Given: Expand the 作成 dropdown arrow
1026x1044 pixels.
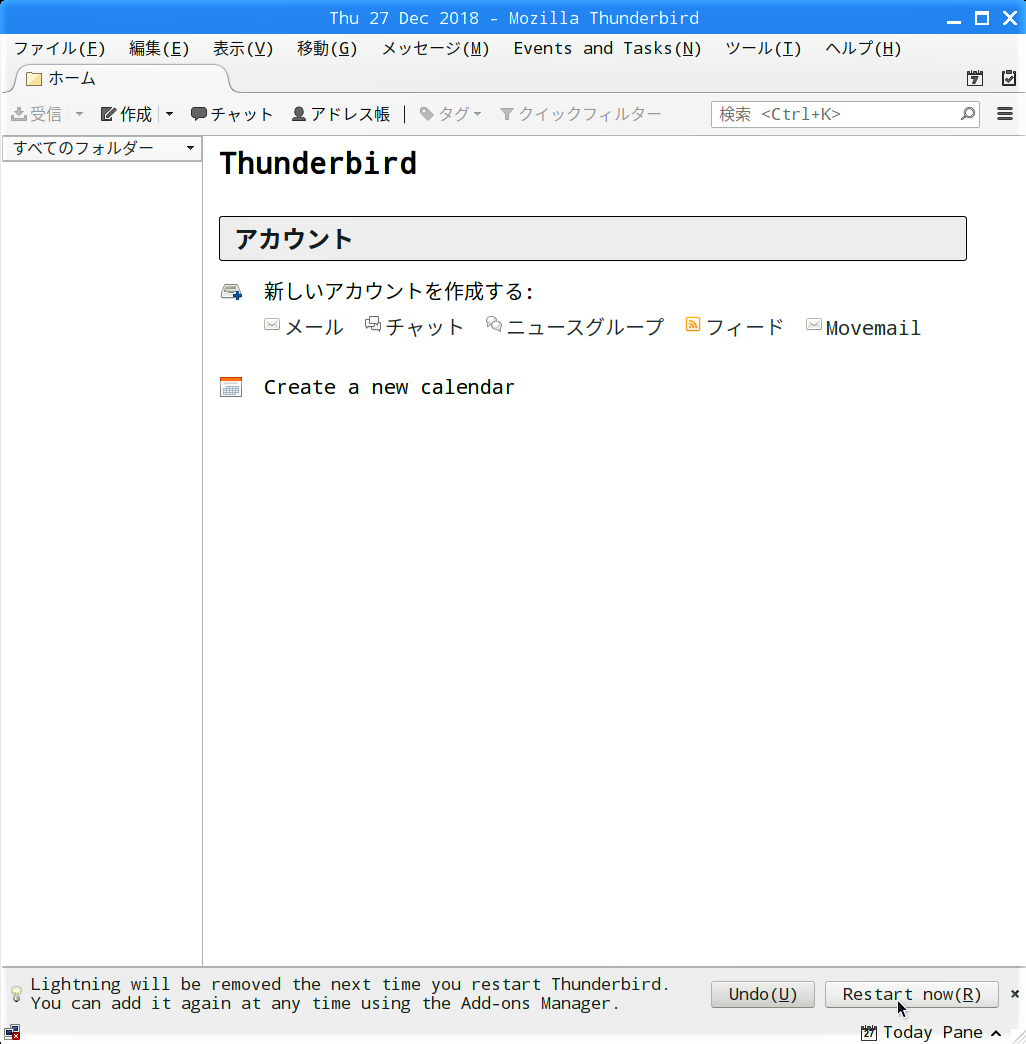Looking at the screenshot, I should coord(169,114).
